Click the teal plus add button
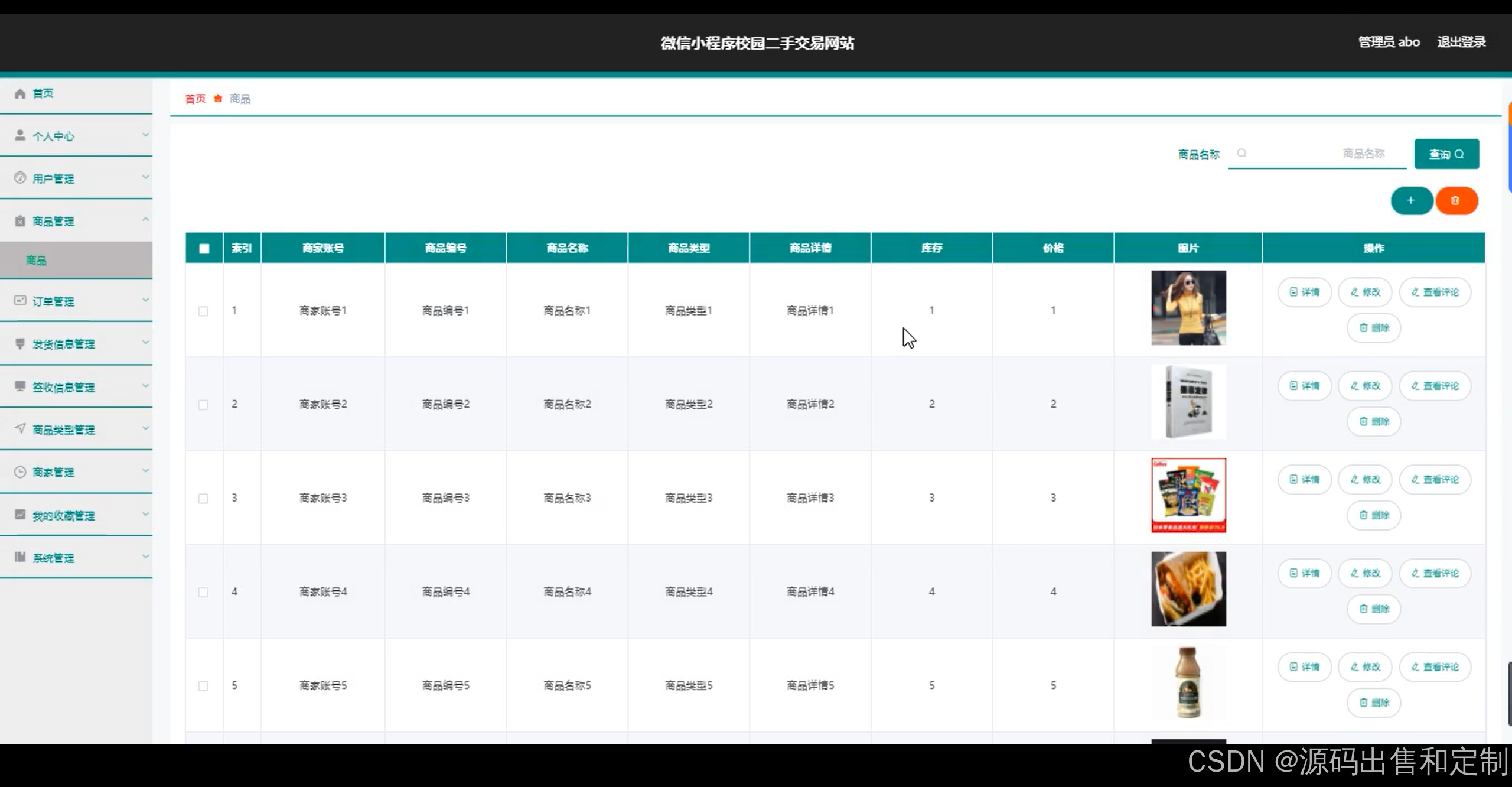The image size is (1512, 787). (1411, 201)
